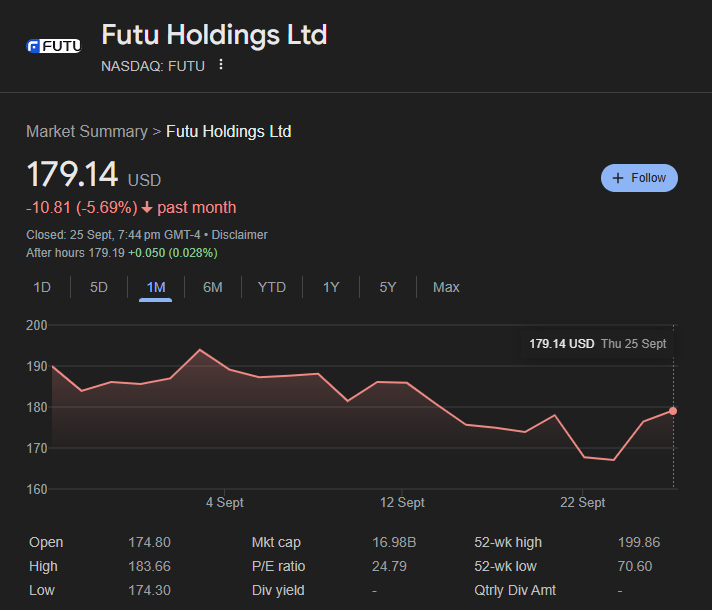Click the 179.14 current price
Screen dimensions: 712x610
tap(73, 174)
